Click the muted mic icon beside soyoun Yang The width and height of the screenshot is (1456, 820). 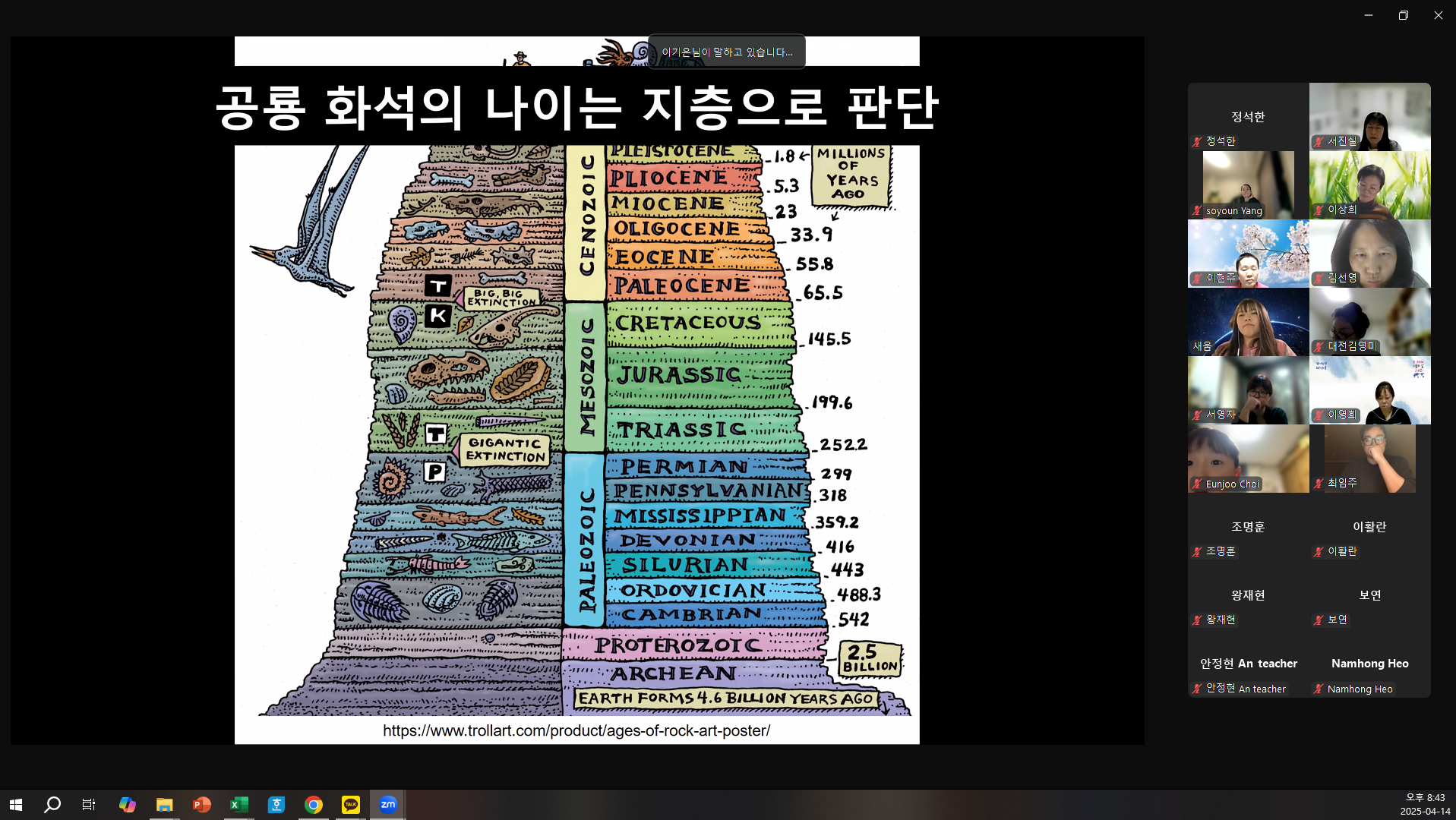coord(1197,211)
